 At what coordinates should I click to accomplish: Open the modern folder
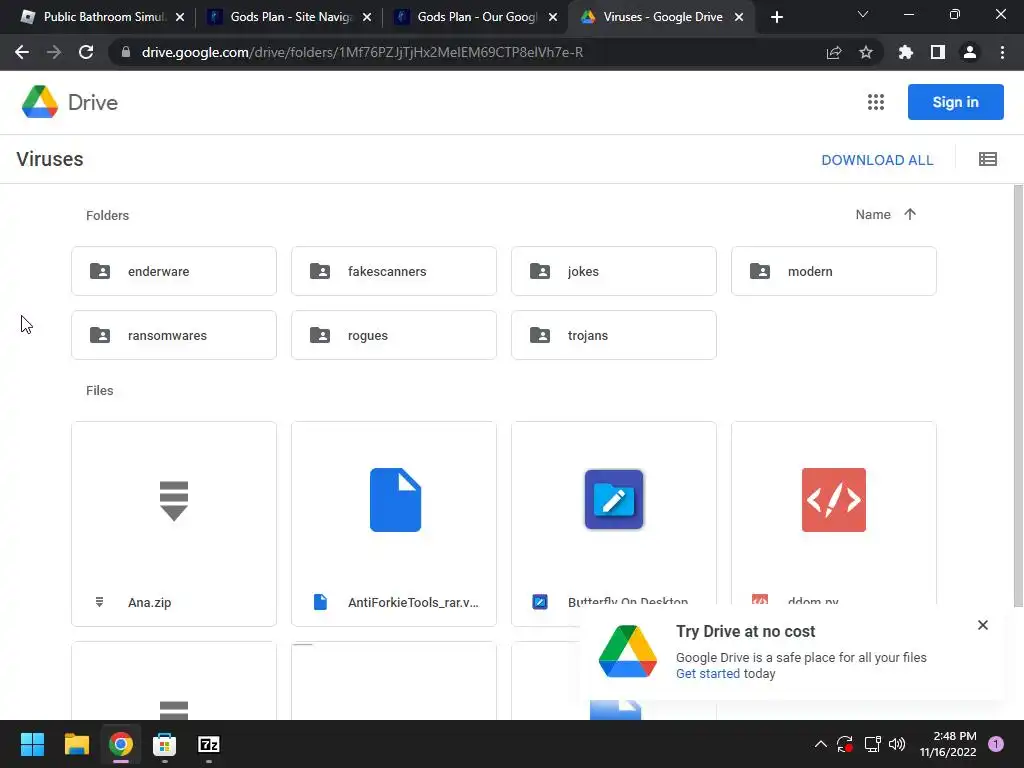tap(834, 271)
